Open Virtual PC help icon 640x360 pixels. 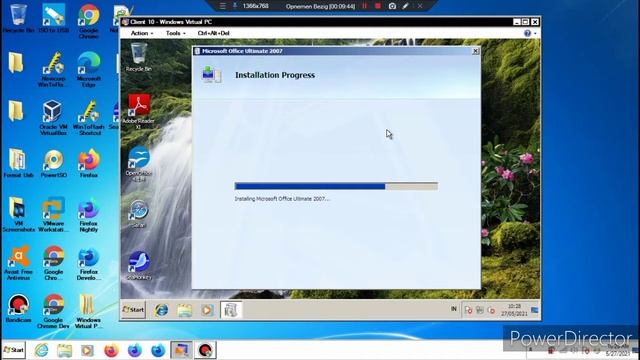527,33
